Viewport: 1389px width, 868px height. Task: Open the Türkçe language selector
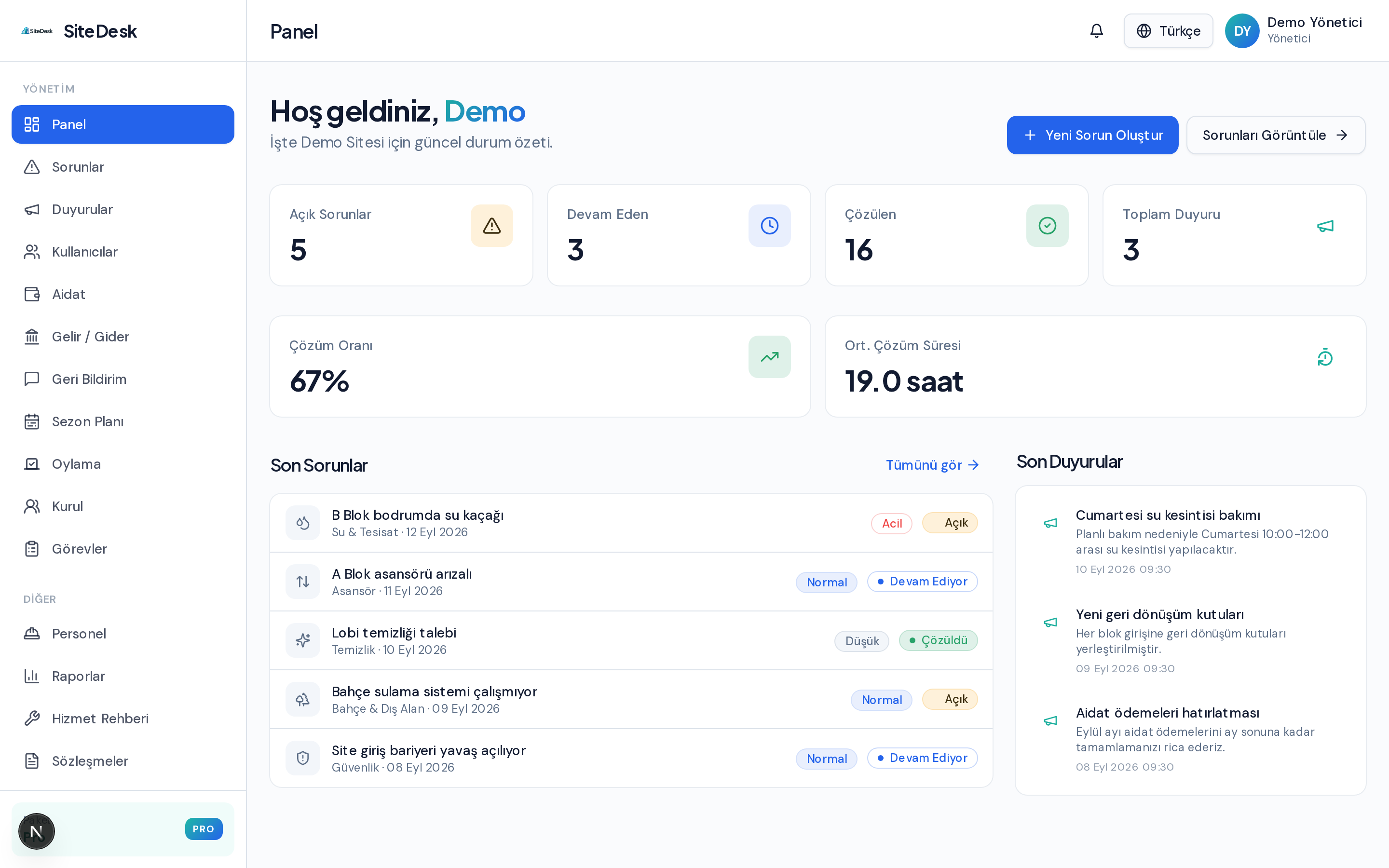(x=1168, y=31)
